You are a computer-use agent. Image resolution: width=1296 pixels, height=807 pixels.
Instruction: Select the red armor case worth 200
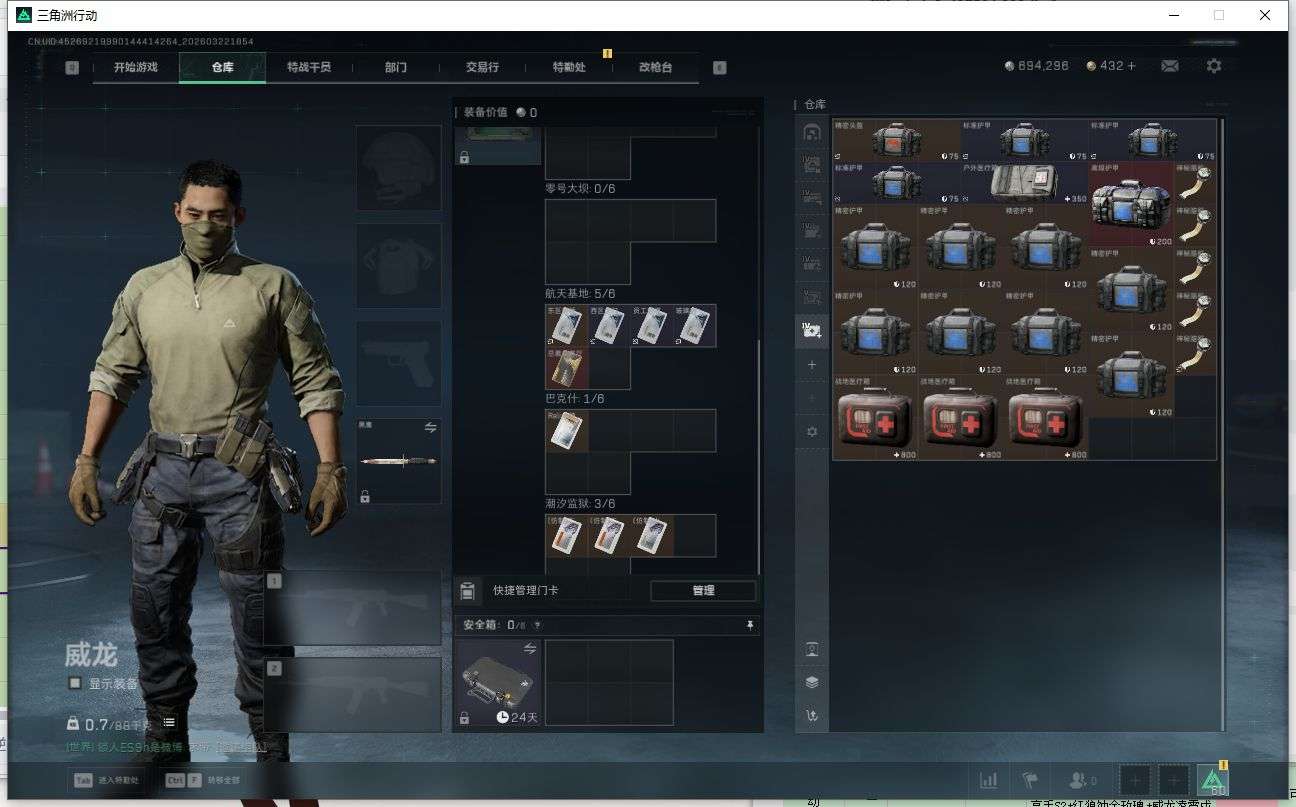pyautogui.click(x=1132, y=204)
